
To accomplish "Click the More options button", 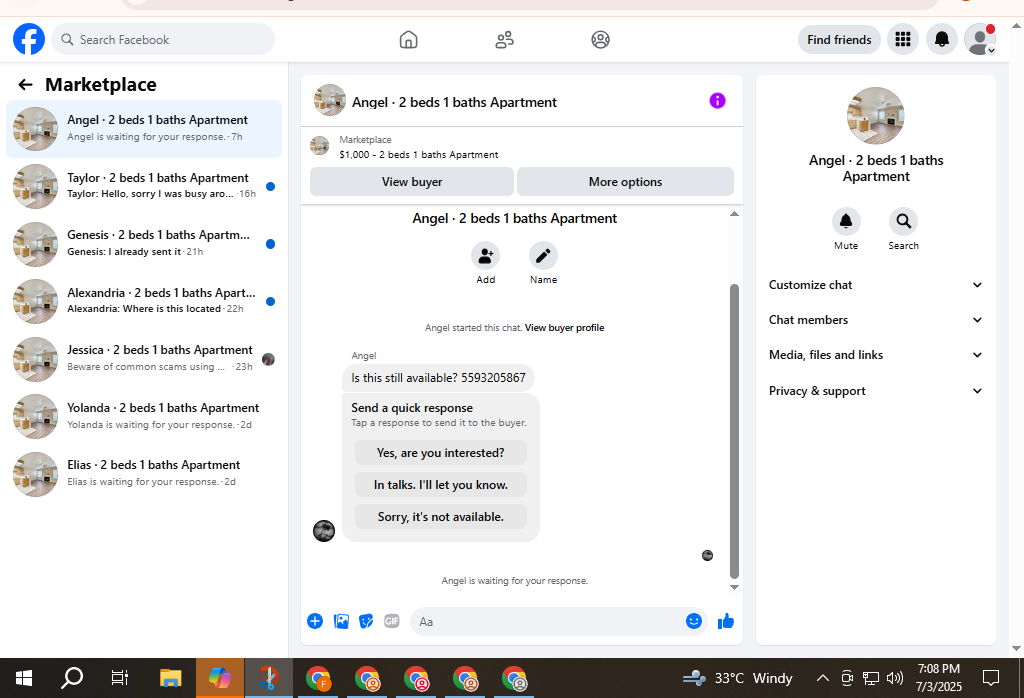I will (625, 182).
